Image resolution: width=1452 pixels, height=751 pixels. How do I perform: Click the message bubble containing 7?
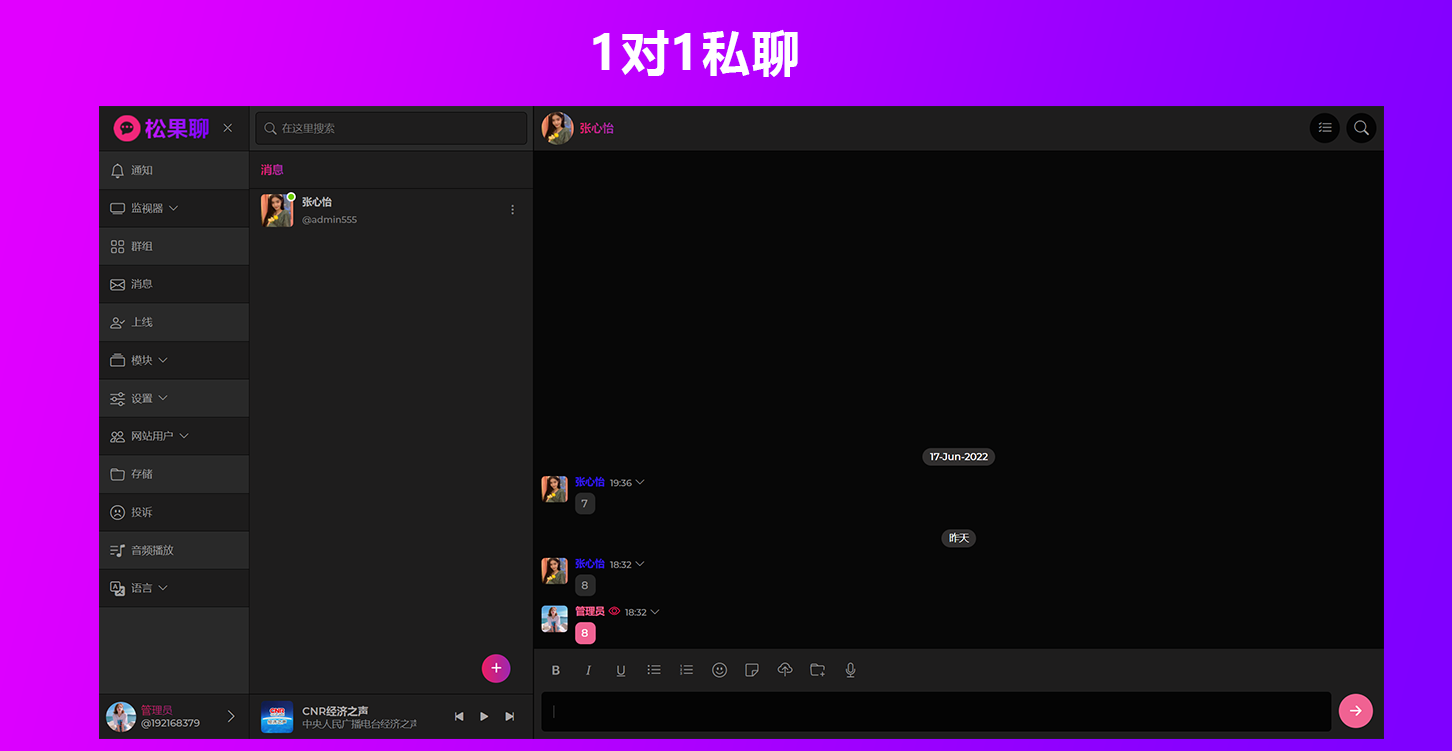[585, 503]
